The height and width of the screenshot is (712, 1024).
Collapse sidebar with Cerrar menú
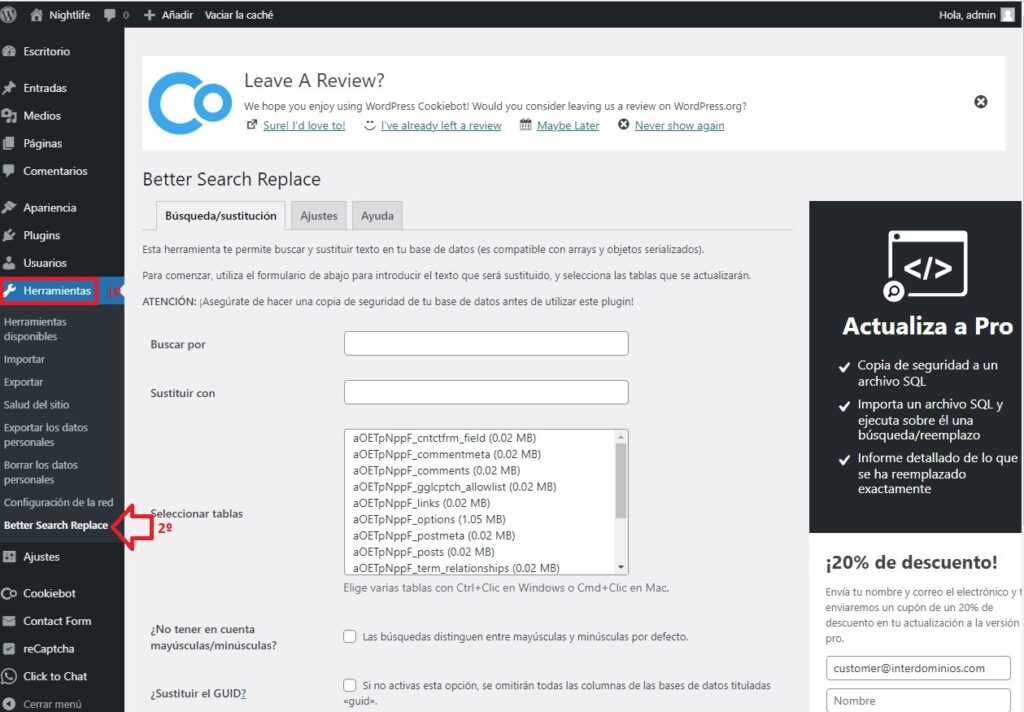point(52,704)
